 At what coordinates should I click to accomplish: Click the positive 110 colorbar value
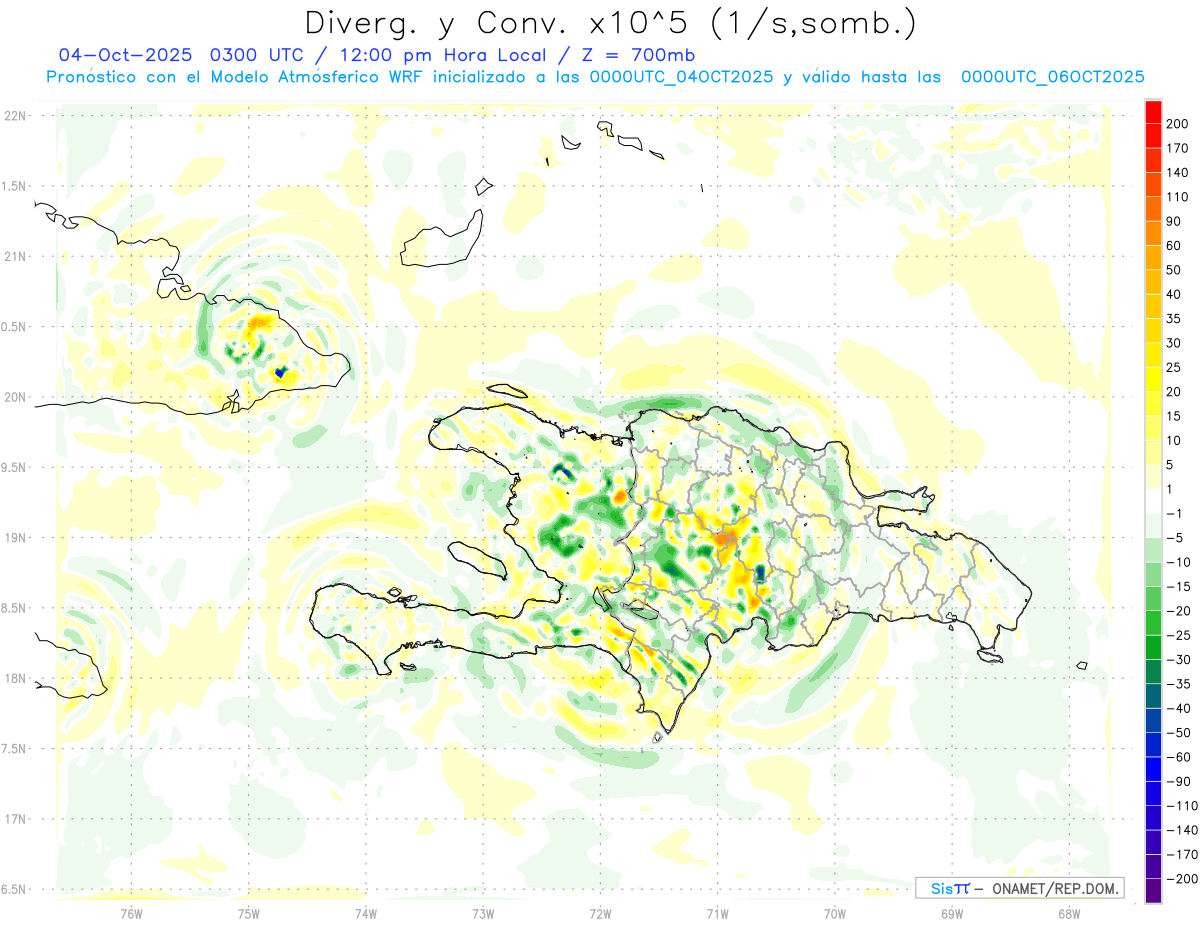1177,197
